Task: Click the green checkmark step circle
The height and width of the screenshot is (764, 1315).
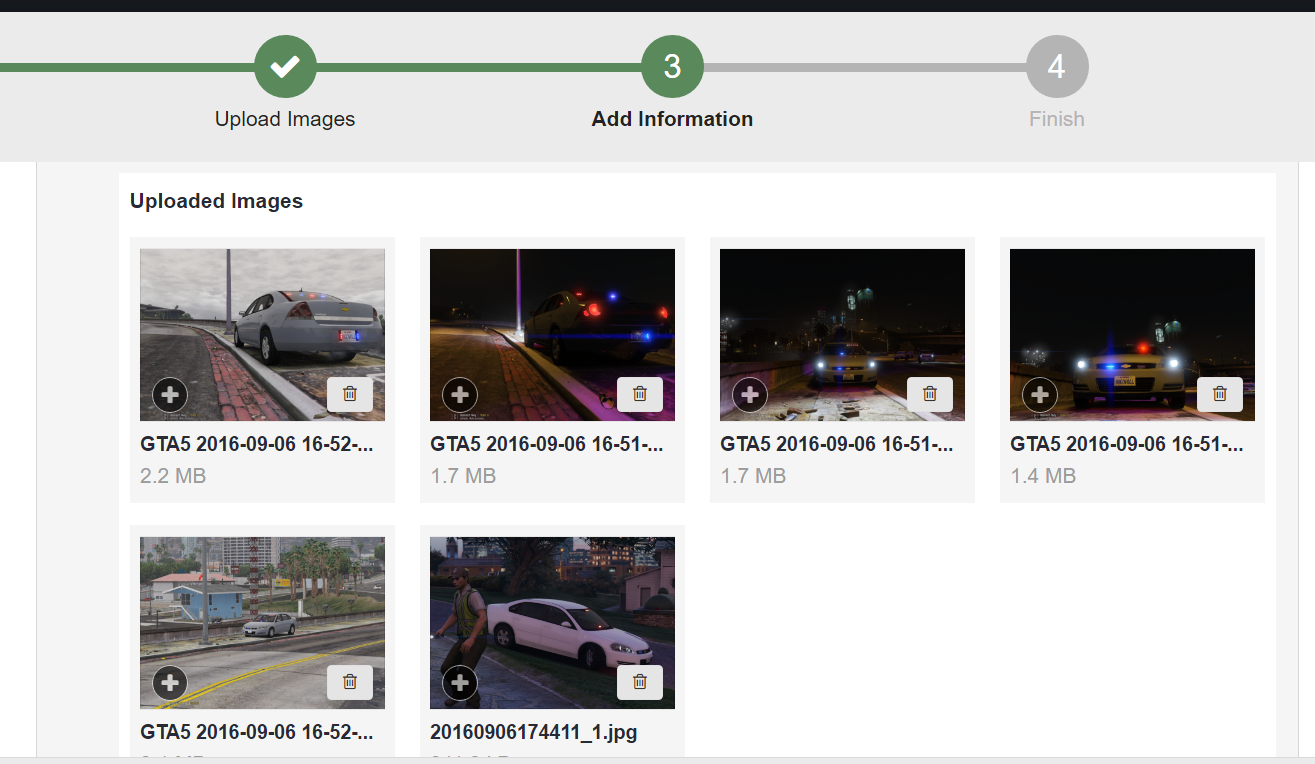Action: click(x=285, y=67)
